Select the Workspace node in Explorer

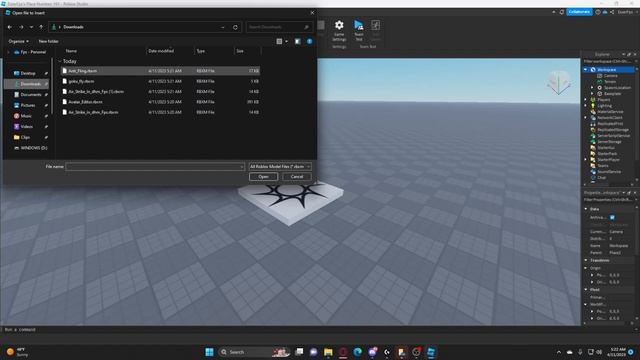606,70
